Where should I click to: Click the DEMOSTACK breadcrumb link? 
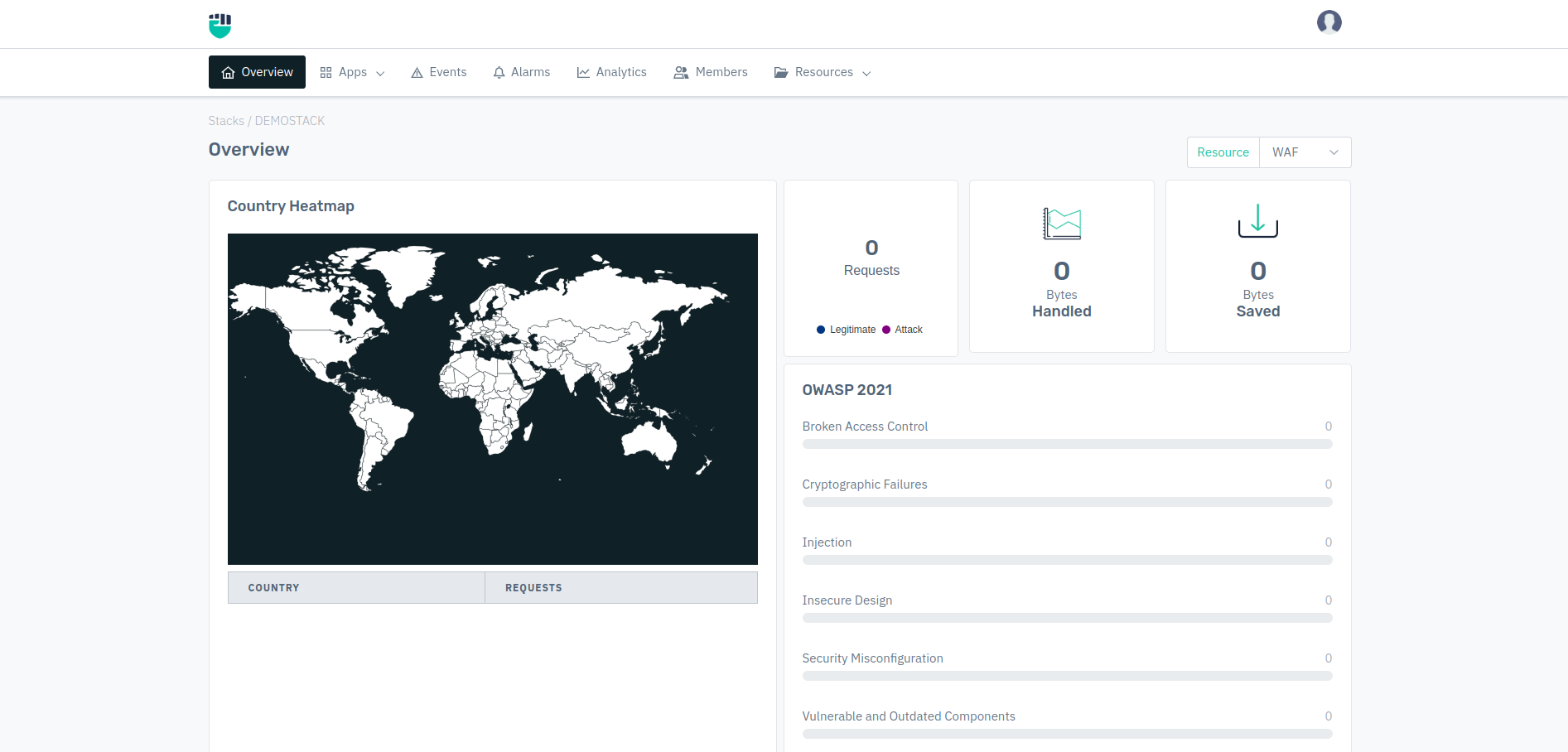point(290,121)
